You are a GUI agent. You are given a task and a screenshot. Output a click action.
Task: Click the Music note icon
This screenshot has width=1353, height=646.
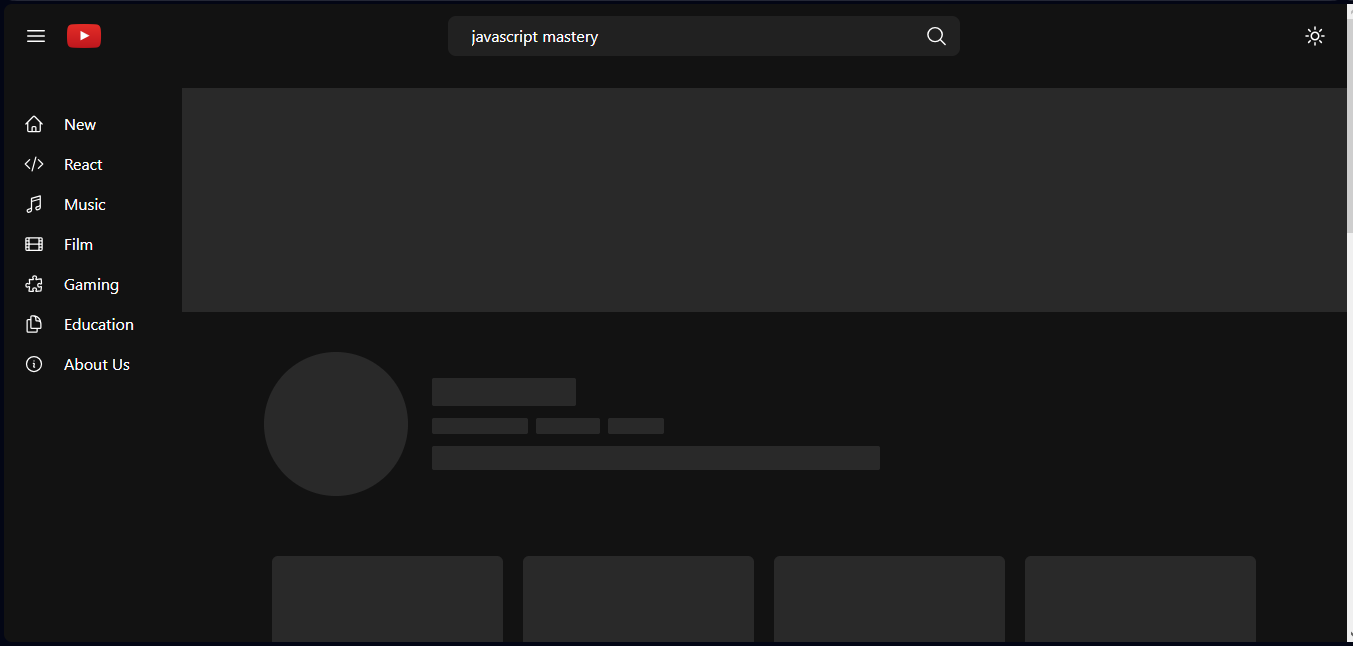point(34,204)
